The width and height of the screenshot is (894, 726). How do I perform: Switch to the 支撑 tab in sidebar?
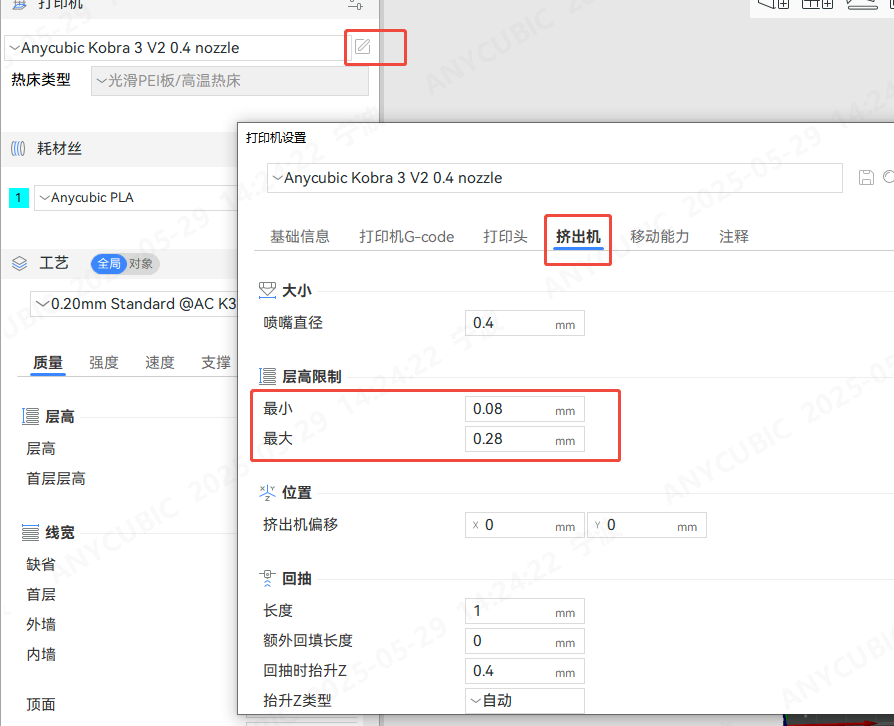tap(216, 363)
